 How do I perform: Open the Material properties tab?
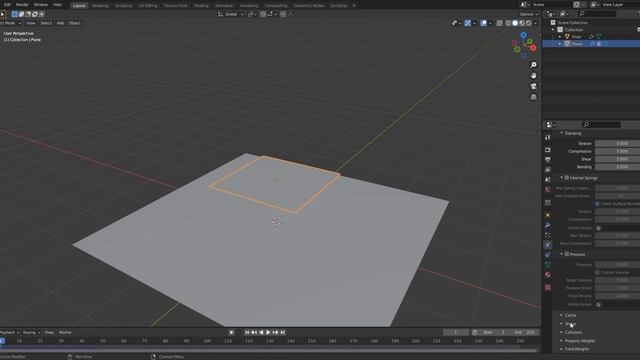click(548, 275)
